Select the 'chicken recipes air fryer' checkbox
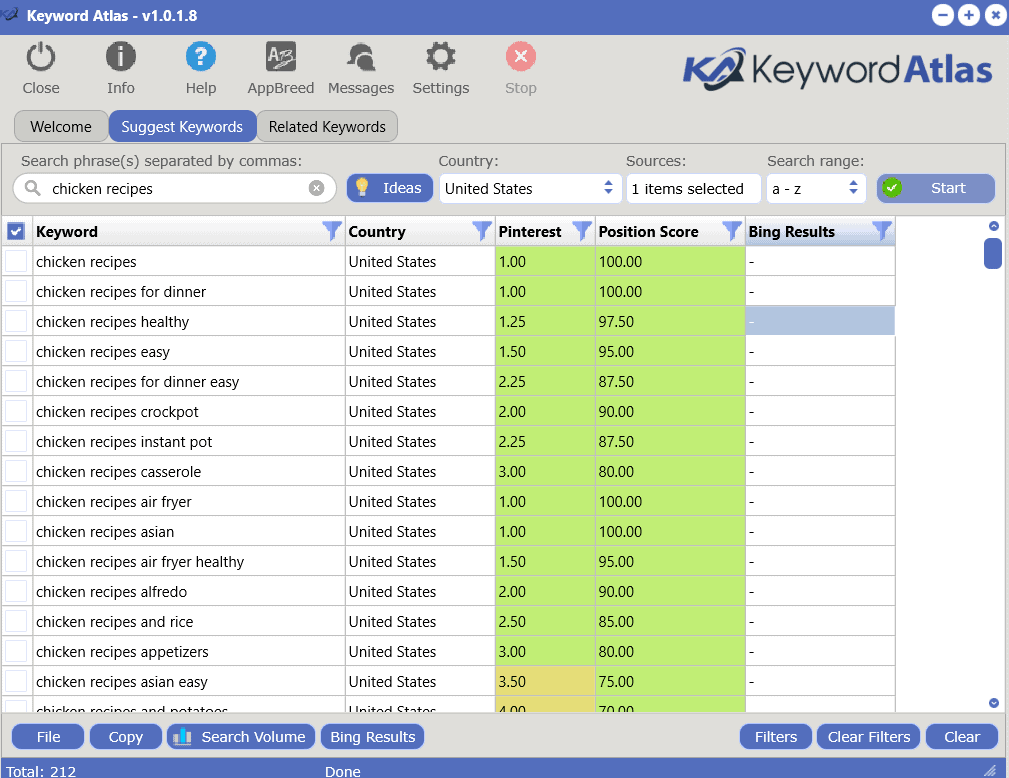 [x=16, y=501]
